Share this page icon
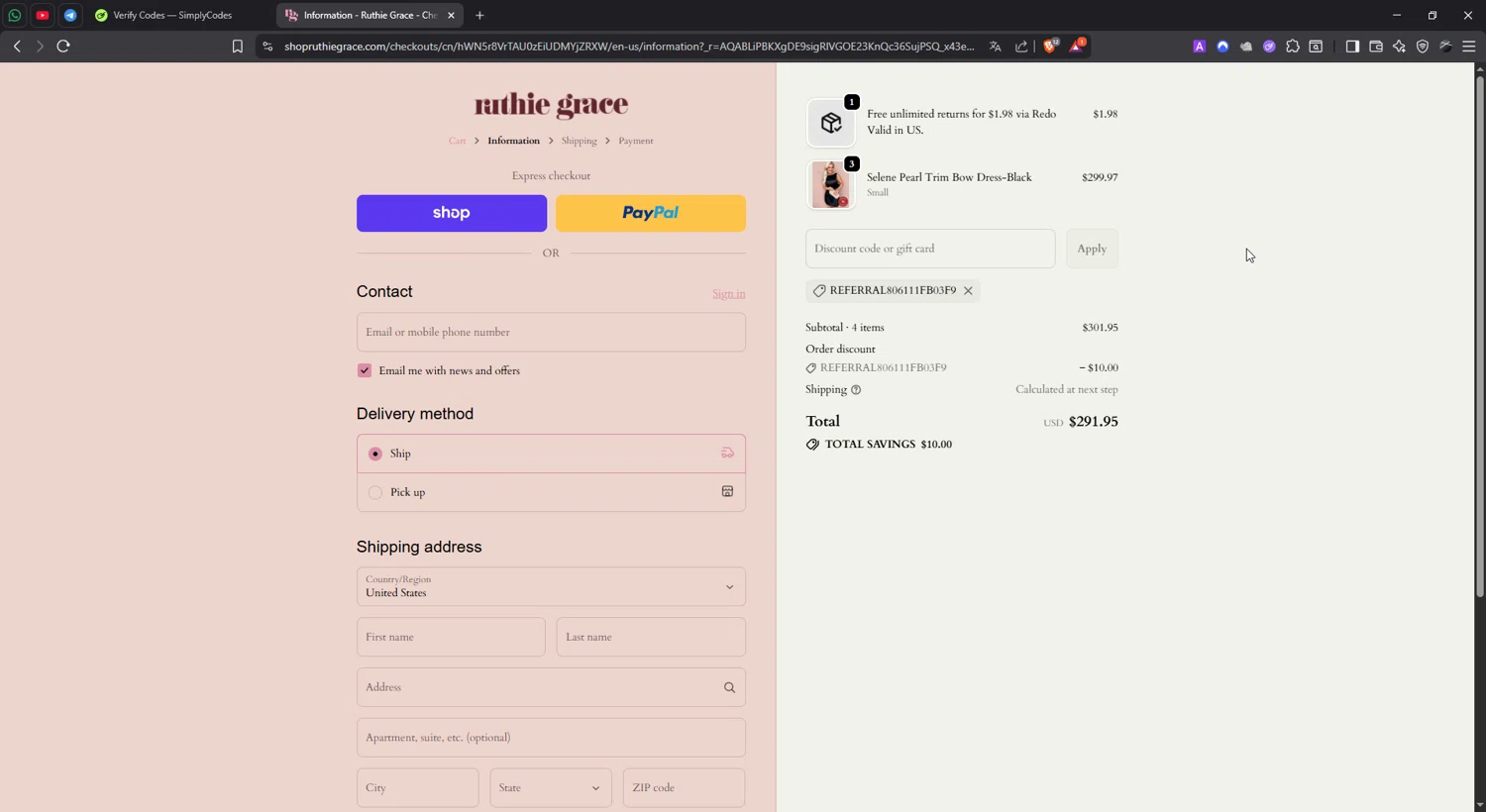Viewport: 1486px width, 812px height. pyautogui.click(x=1021, y=46)
